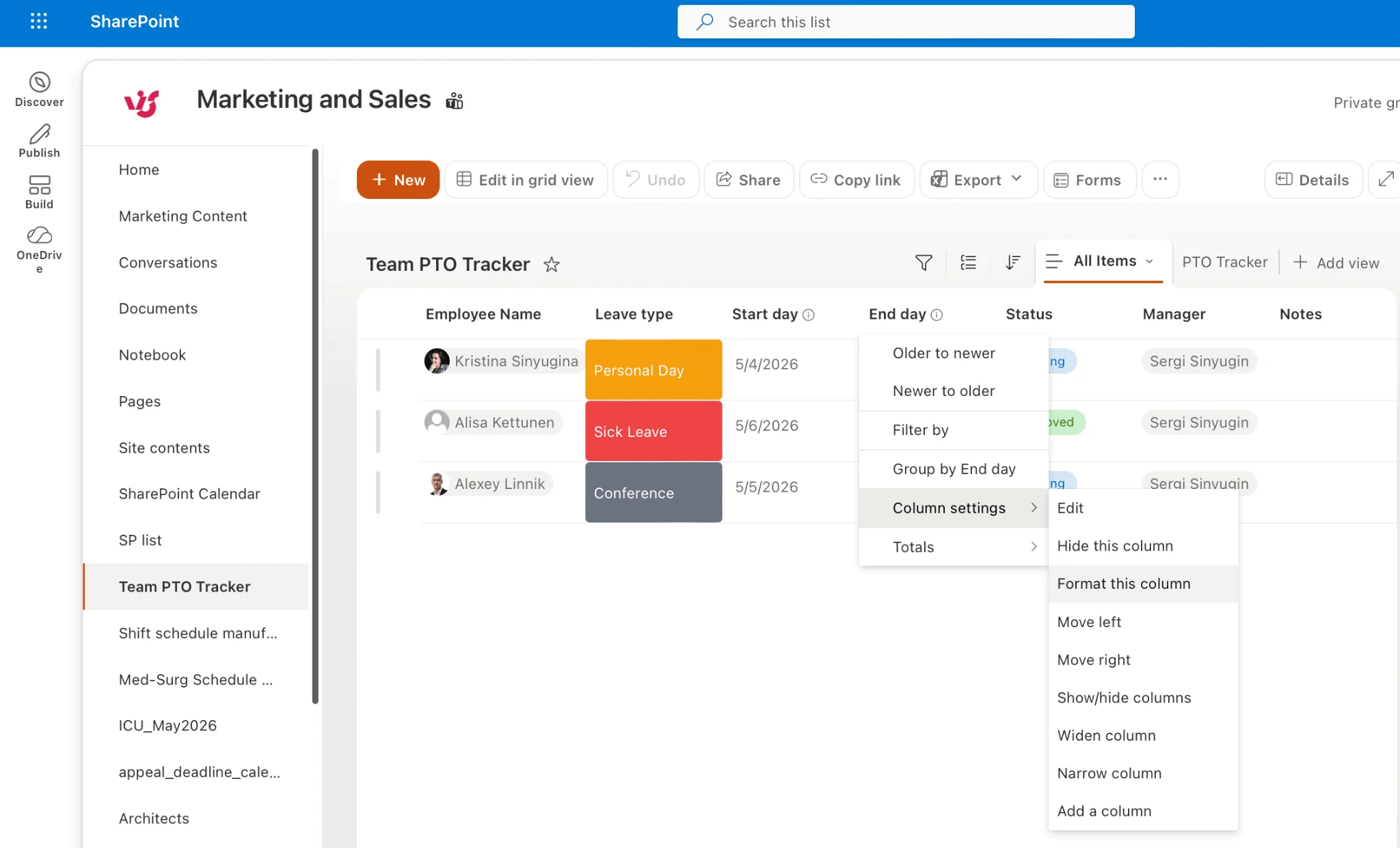Click Copy link
The width and height of the screenshot is (1400, 848).
857,180
